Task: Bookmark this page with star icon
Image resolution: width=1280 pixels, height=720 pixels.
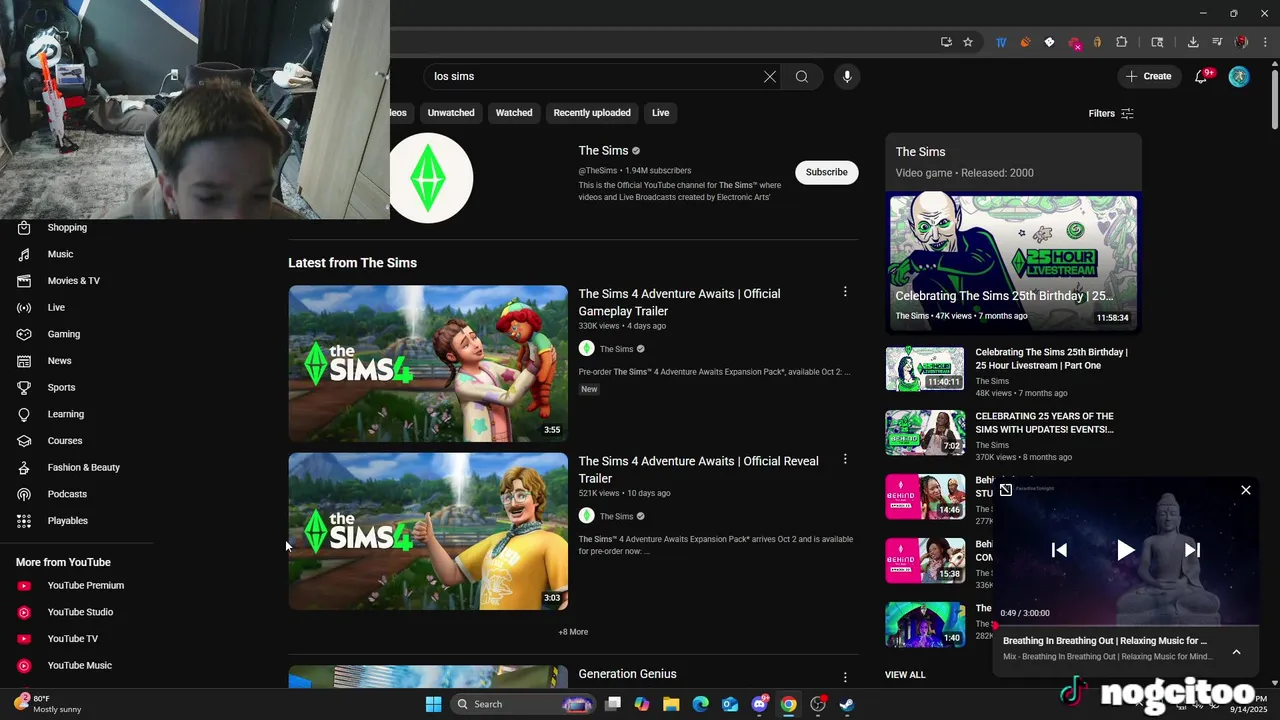Action: point(968,42)
